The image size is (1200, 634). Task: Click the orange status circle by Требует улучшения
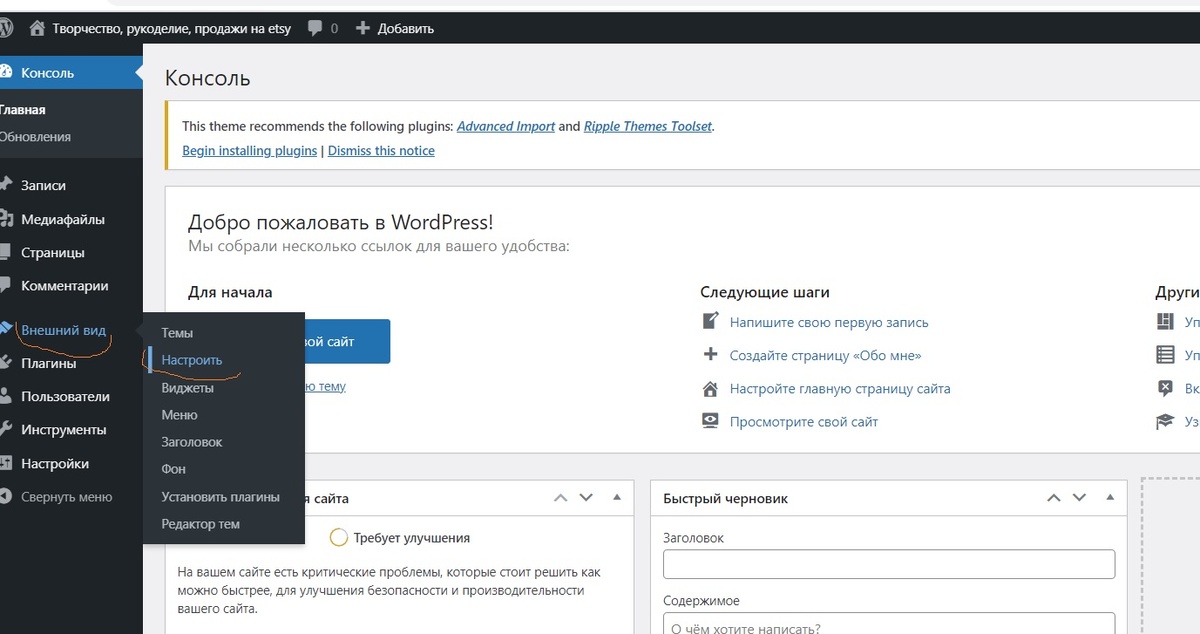[x=338, y=537]
